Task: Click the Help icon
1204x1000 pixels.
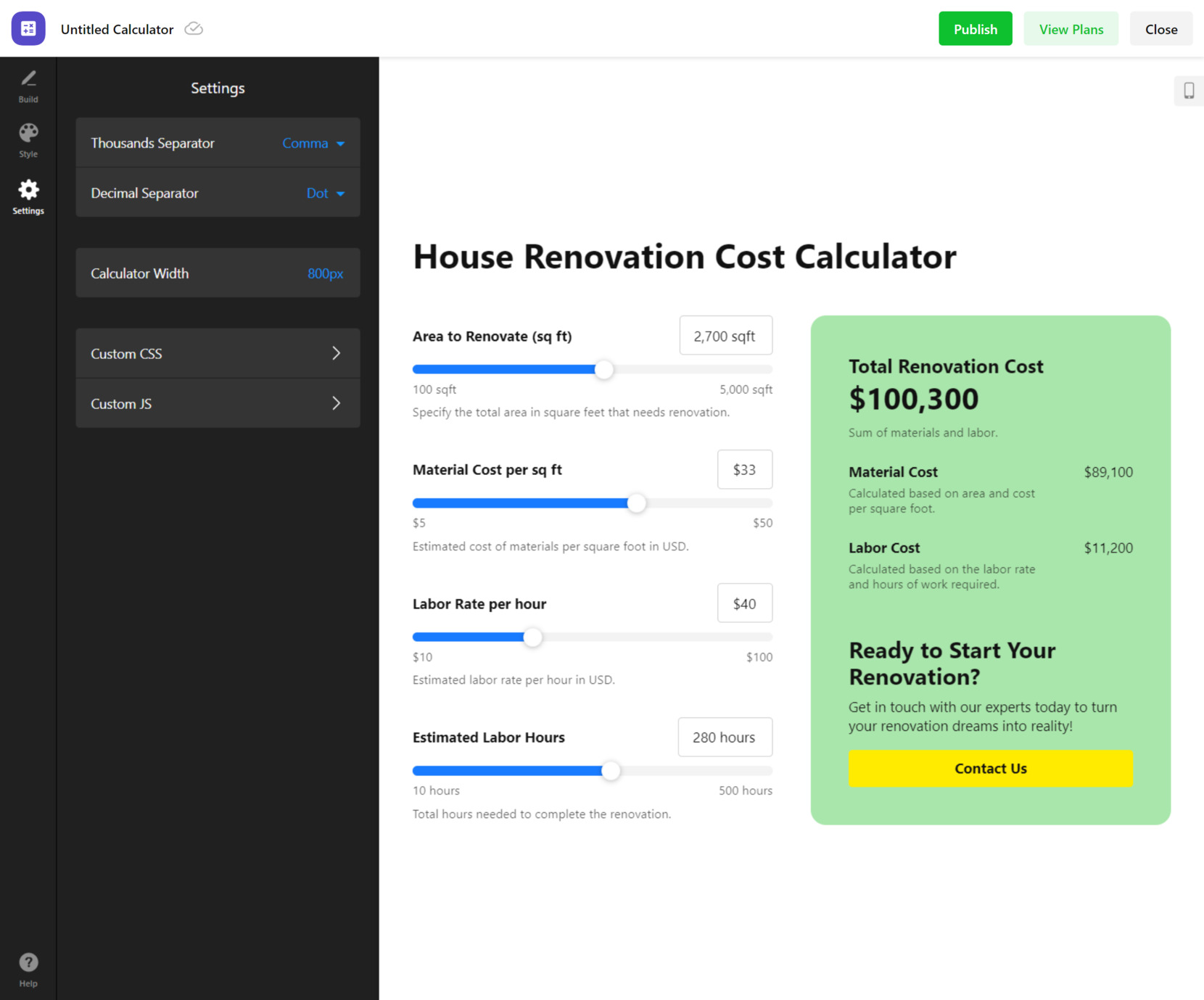Action: point(28,962)
